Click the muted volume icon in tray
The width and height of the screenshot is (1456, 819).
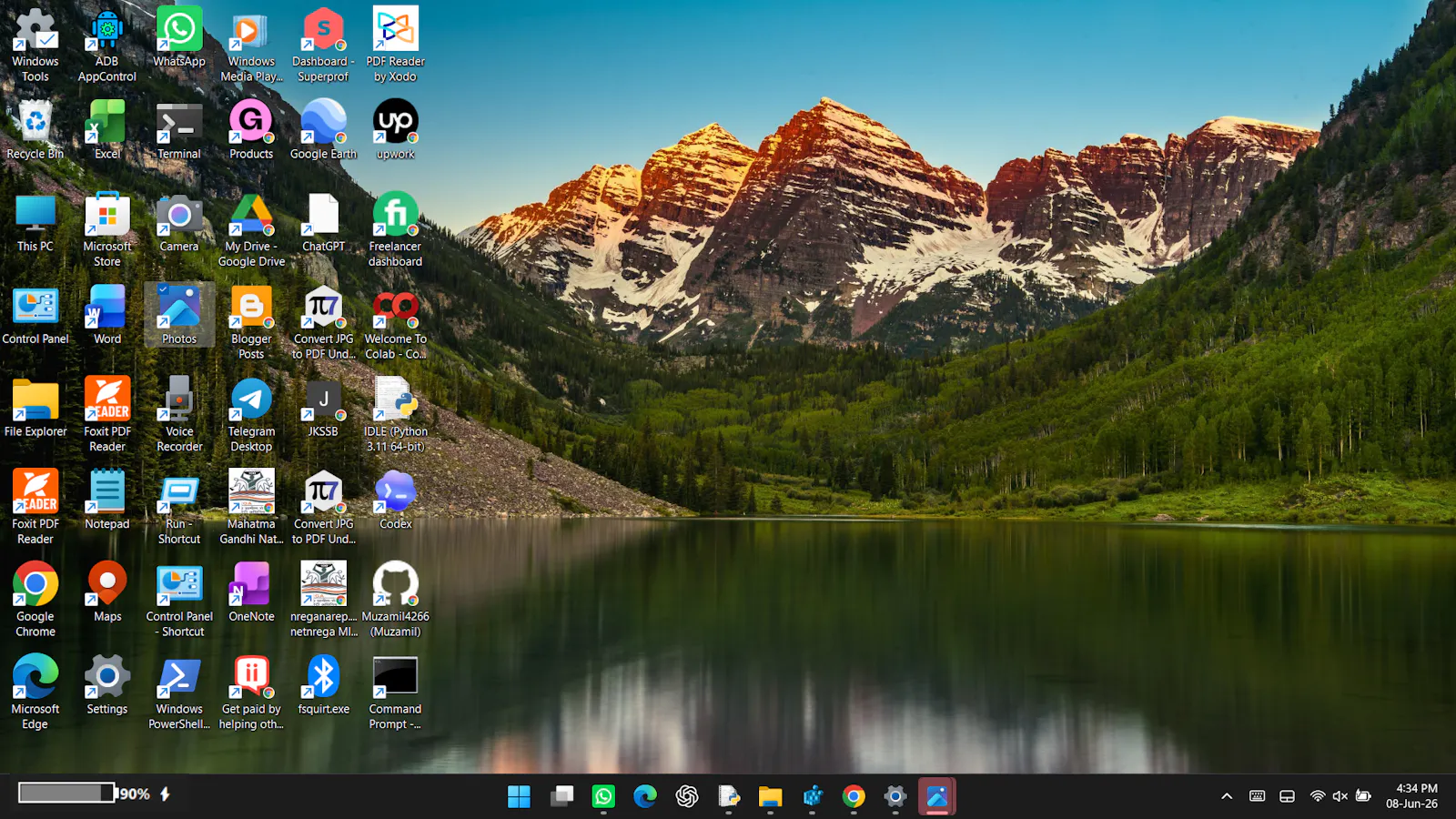pyautogui.click(x=1340, y=796)
